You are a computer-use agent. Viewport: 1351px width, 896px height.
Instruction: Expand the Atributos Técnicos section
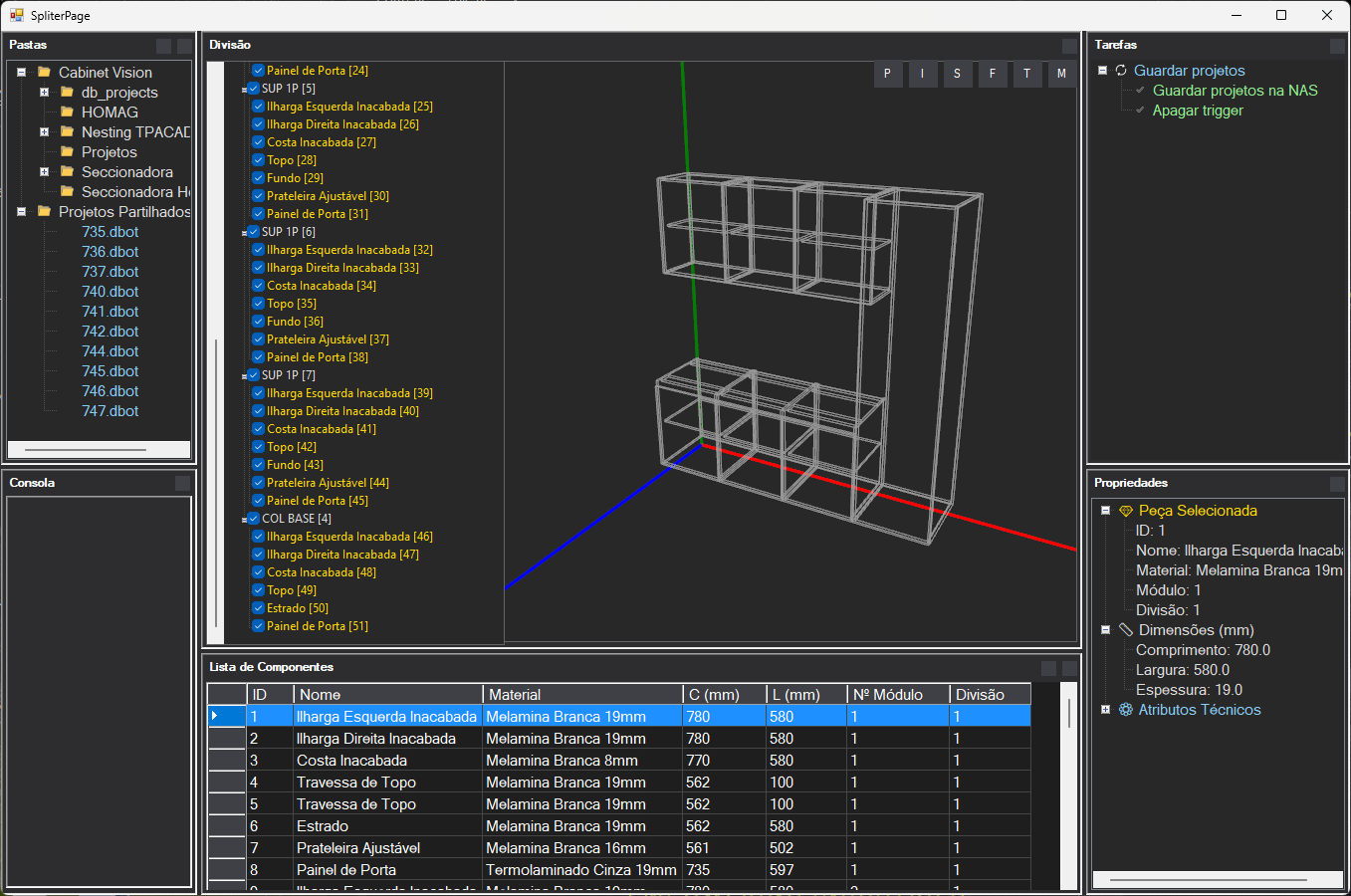click(x=1105, y=710)
